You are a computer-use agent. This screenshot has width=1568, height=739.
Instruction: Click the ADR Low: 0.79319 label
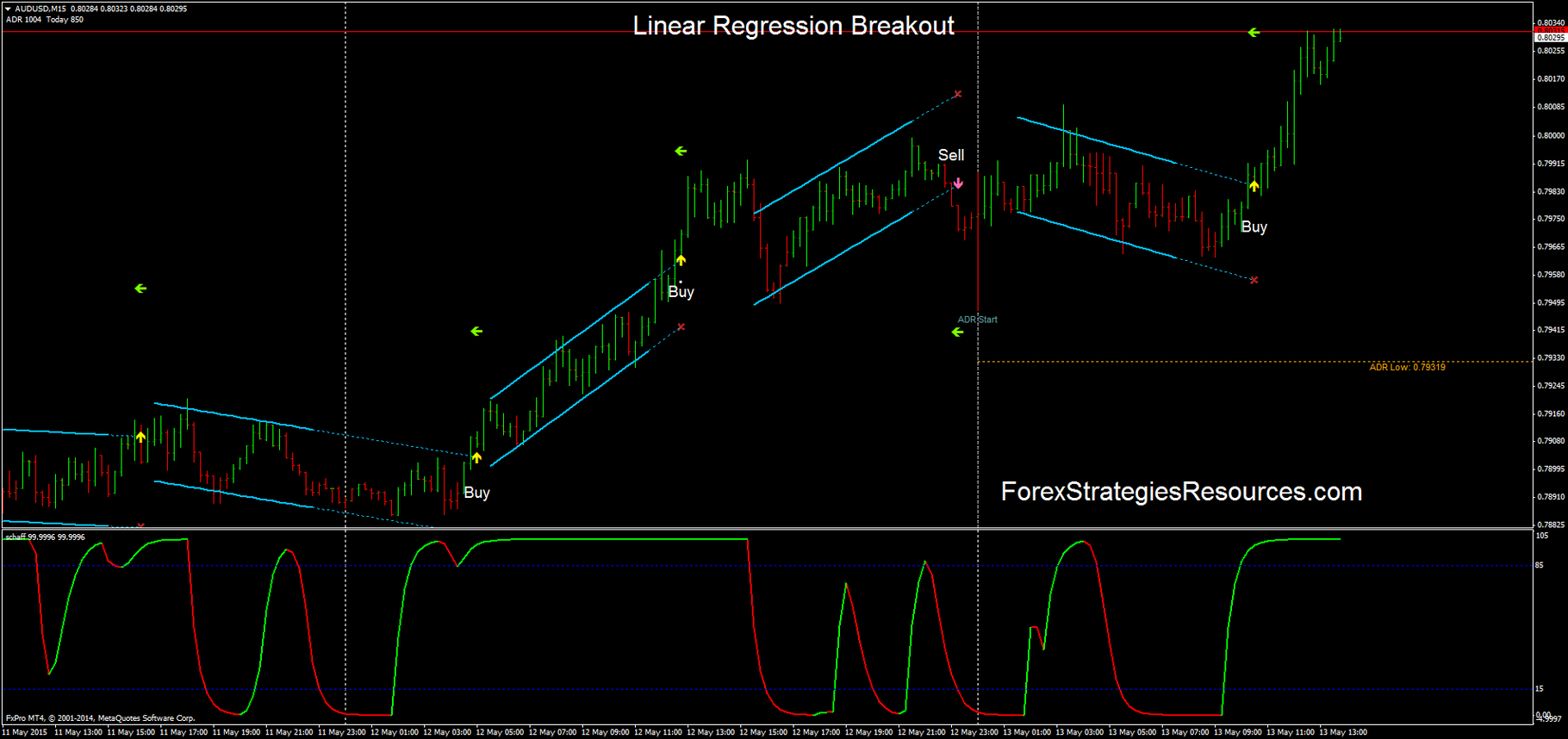point(1408,368)
